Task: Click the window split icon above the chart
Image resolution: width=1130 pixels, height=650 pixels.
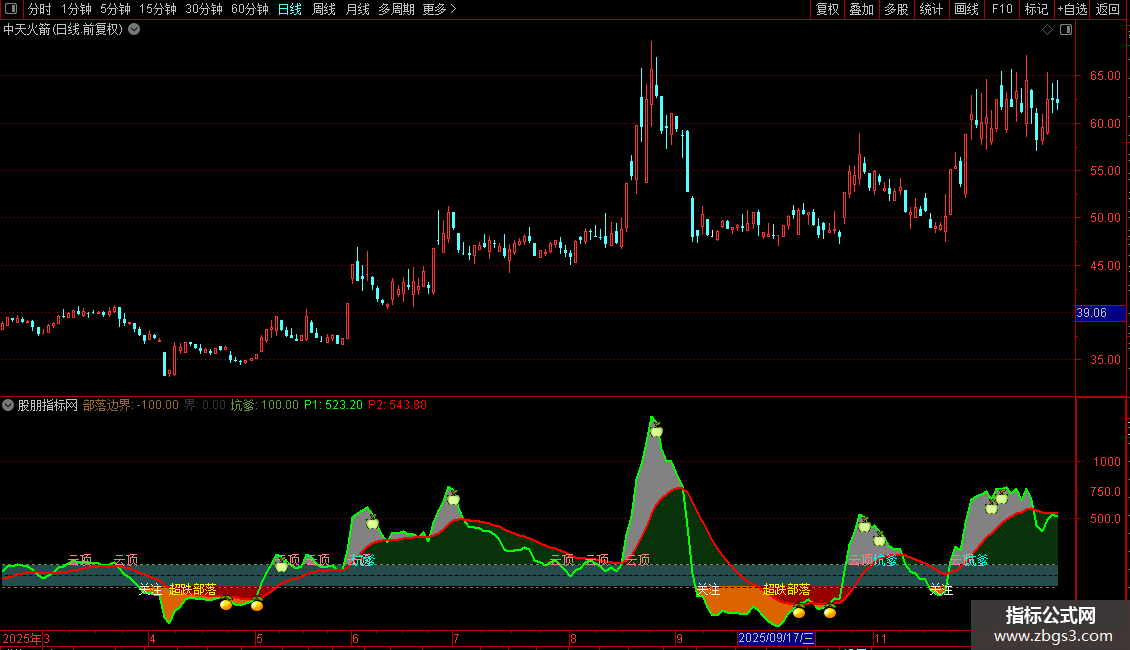Action: pos(1066,30)
